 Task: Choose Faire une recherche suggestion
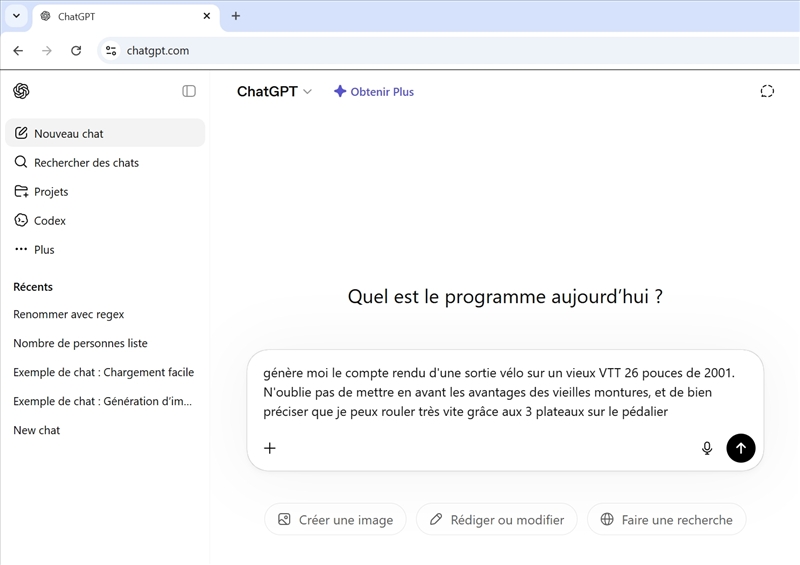coord(666,520)
